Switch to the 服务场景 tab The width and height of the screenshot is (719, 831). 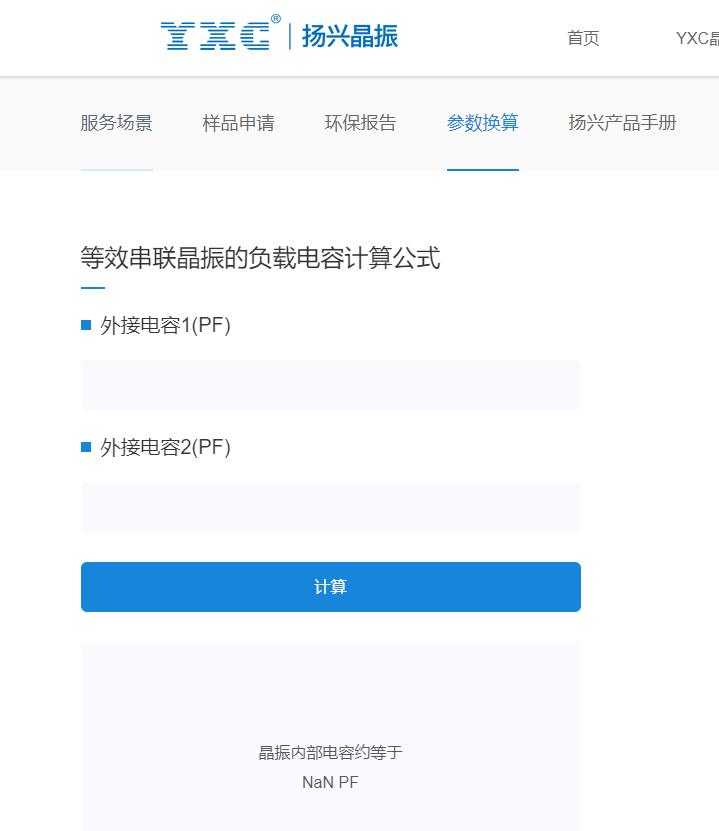click(x=116, y=123)
